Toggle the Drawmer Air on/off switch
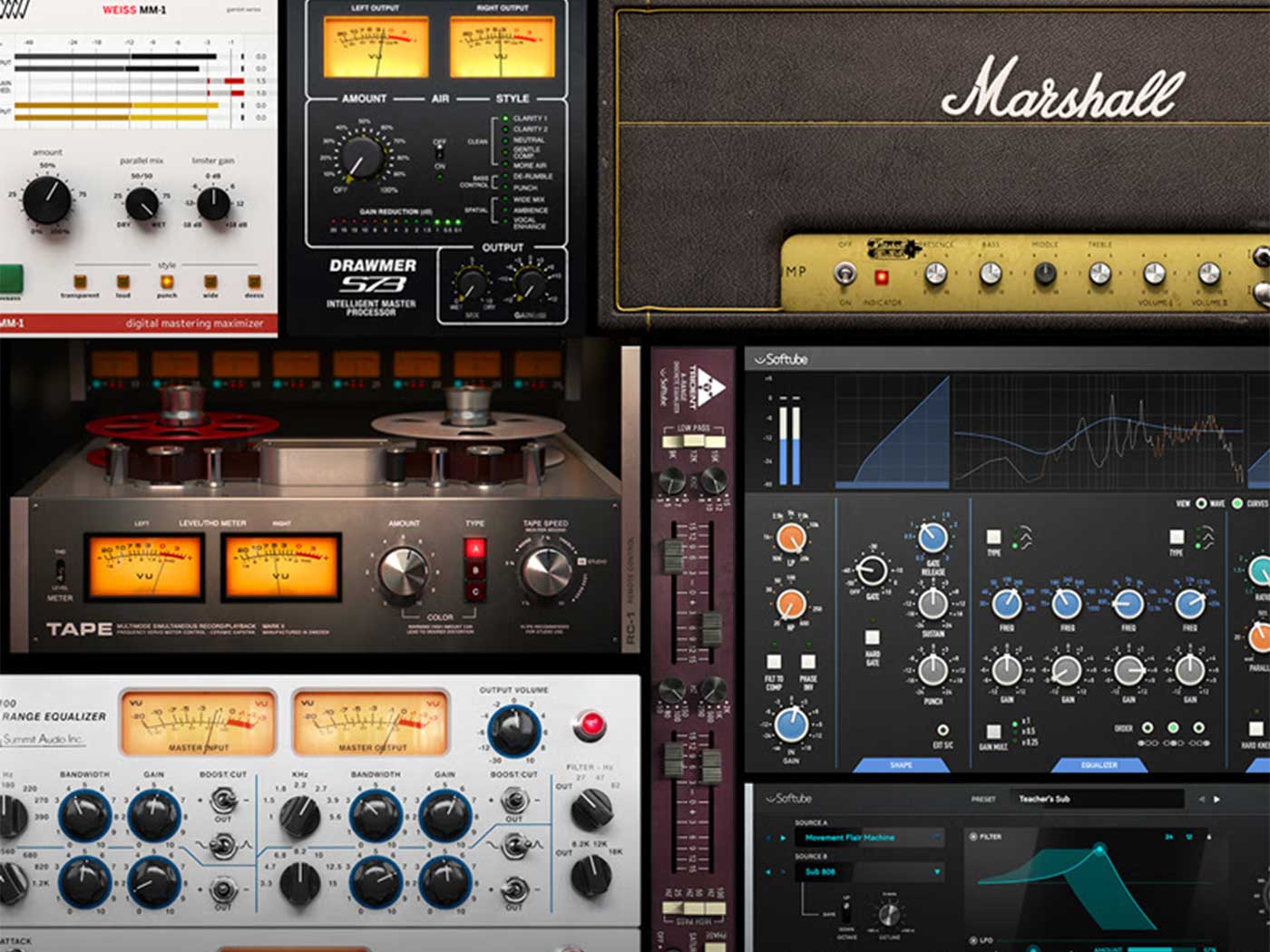Image resolution: width=1270 pixels, height=952 pixels. pyautogui.click(x=440, y=154)
